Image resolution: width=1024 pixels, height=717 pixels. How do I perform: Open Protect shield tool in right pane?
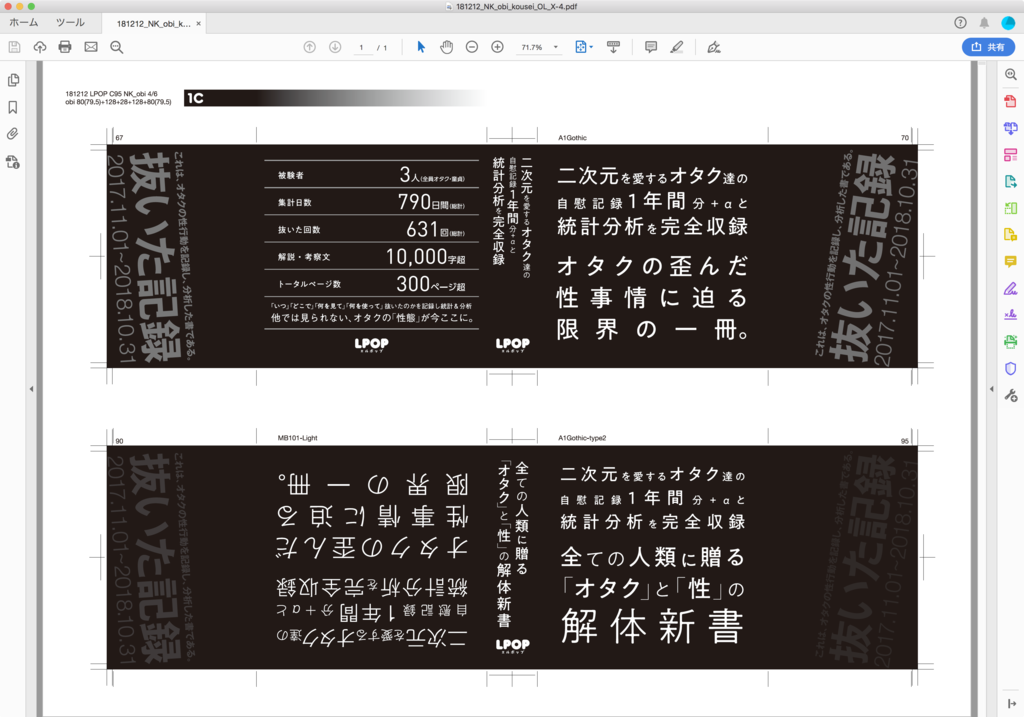click(1010, 368)
